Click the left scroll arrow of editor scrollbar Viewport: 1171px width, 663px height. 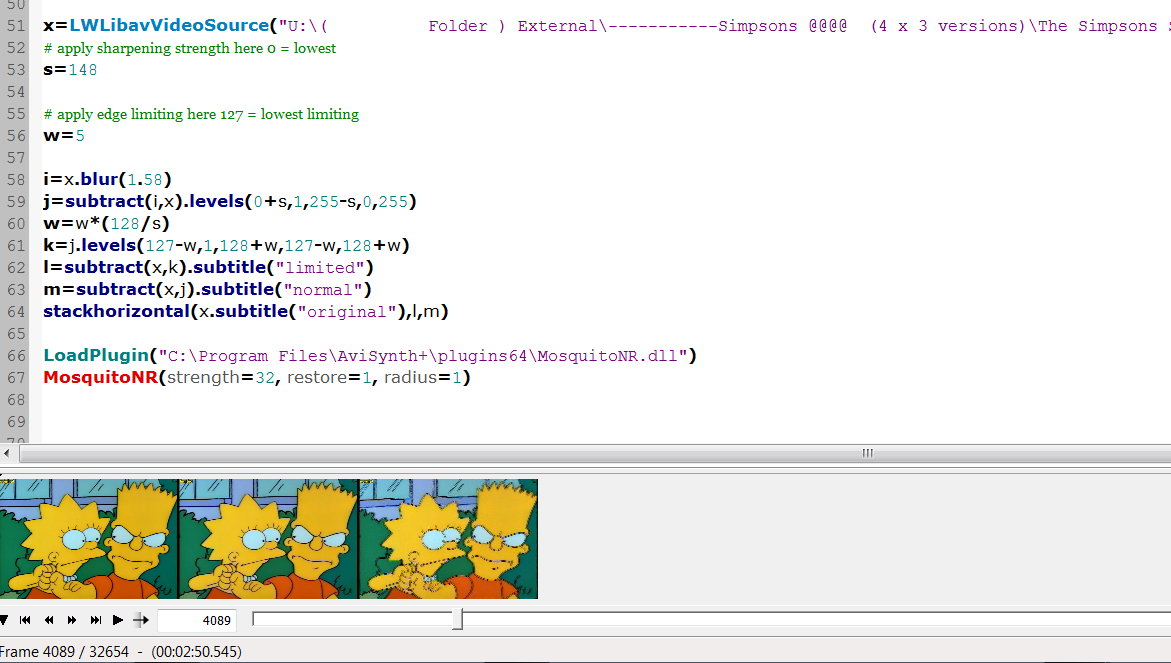click(7, 453)
